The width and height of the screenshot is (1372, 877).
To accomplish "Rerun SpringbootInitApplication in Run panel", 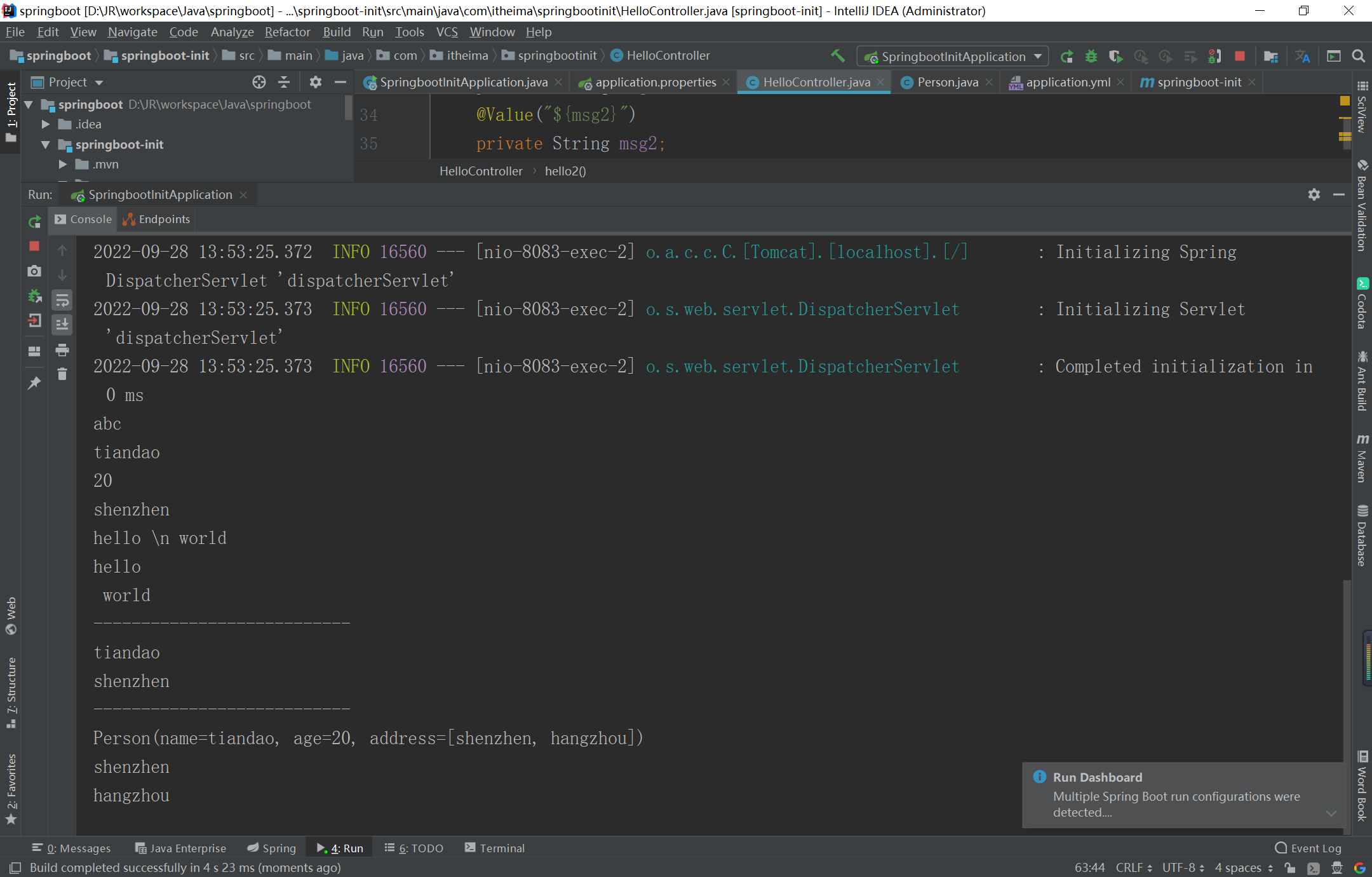I will tap(34, 222).
